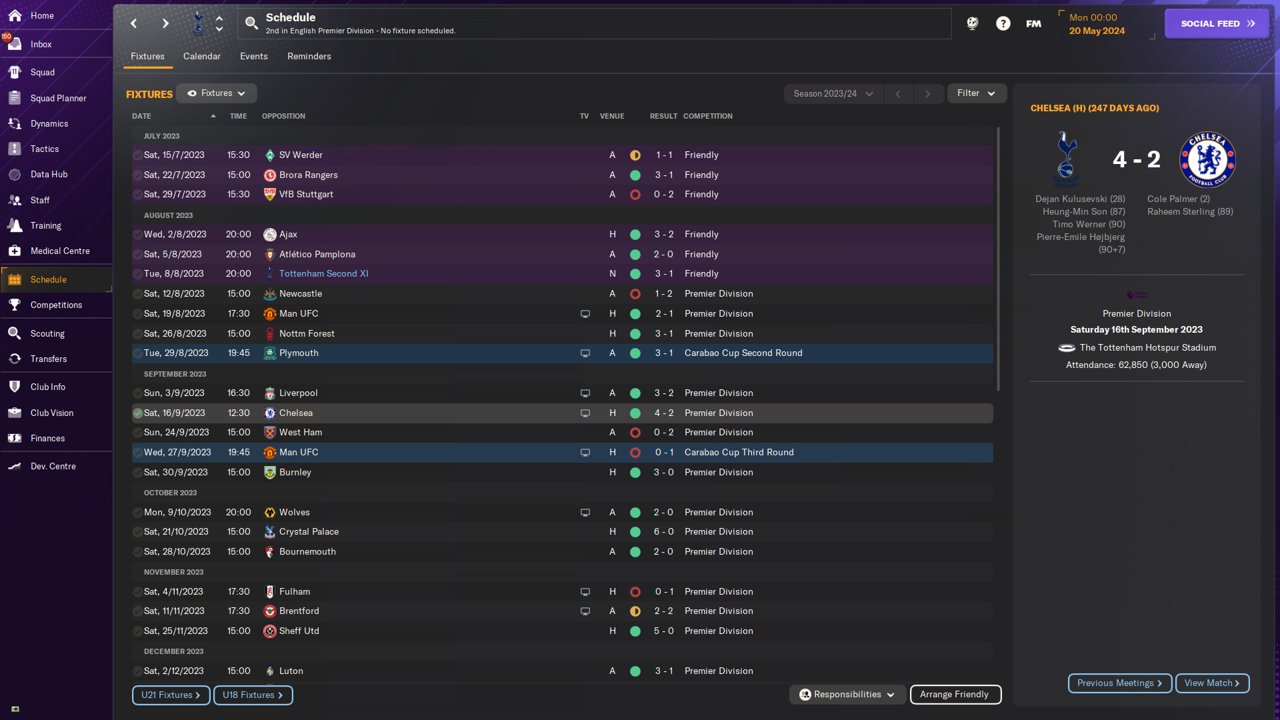Switch to the Calendar tab
Screen dimensions: 1280x720
pyautogui.click(x=201, y=56)
